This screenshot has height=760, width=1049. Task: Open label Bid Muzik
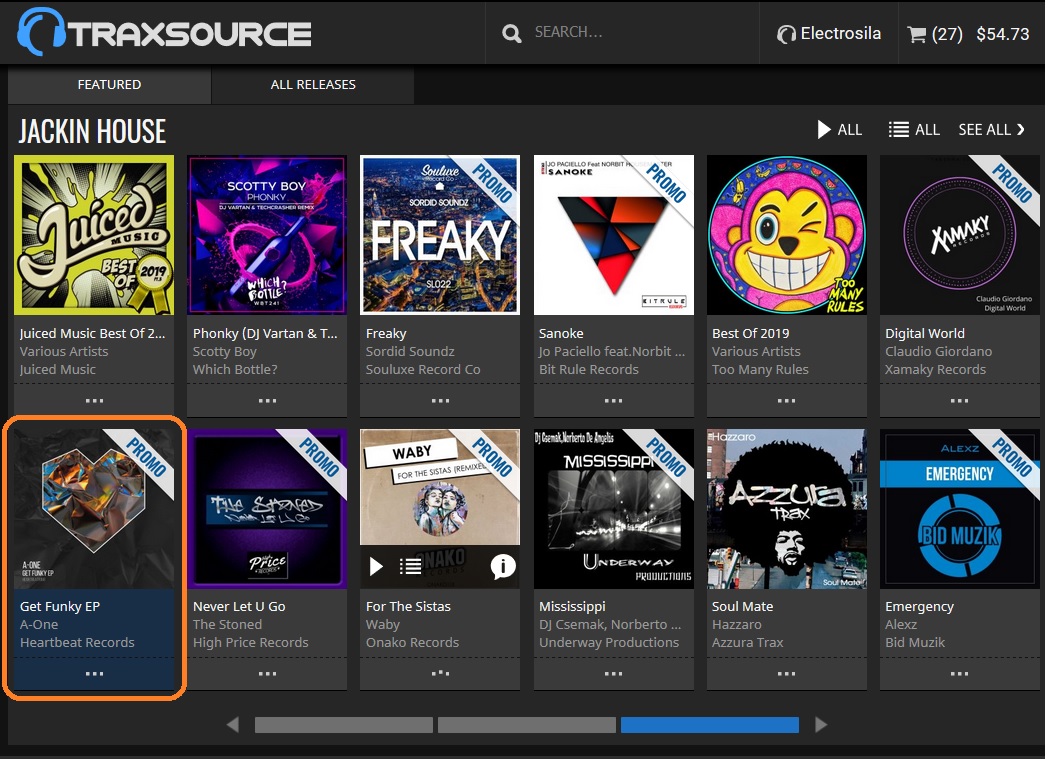click(915, 642)
